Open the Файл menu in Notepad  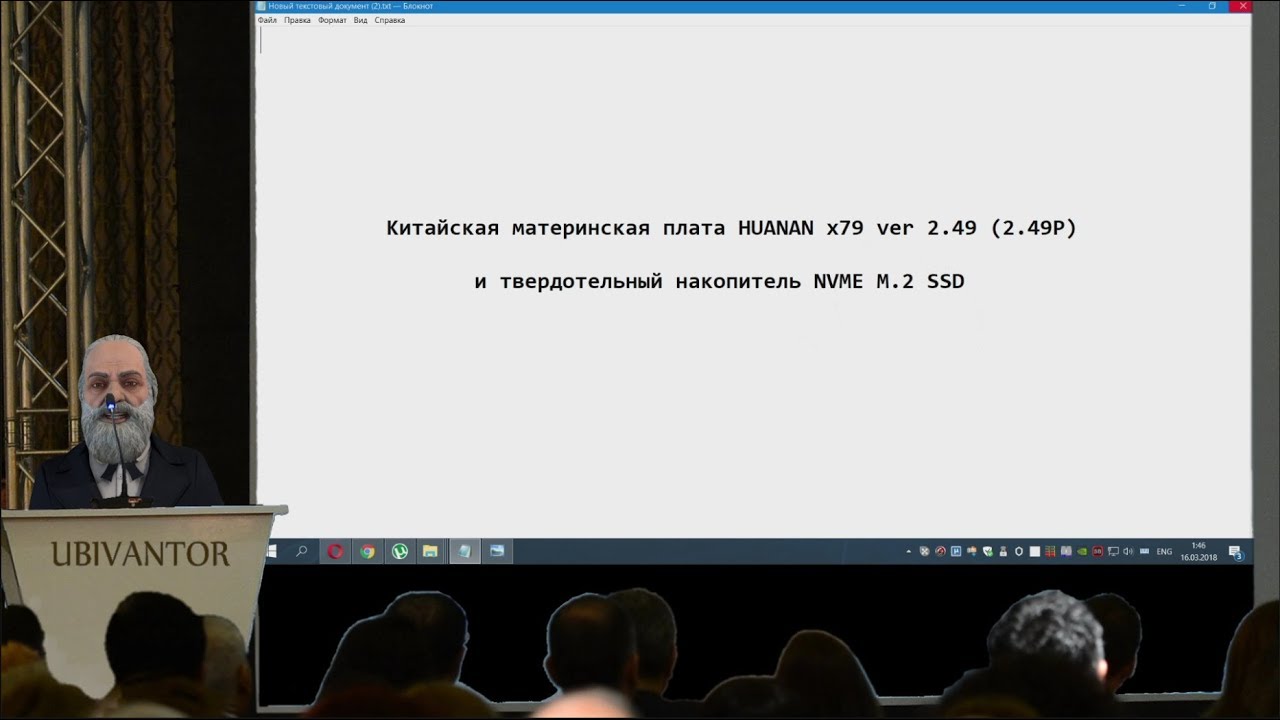pyautogui.click(x=267, y=20)
